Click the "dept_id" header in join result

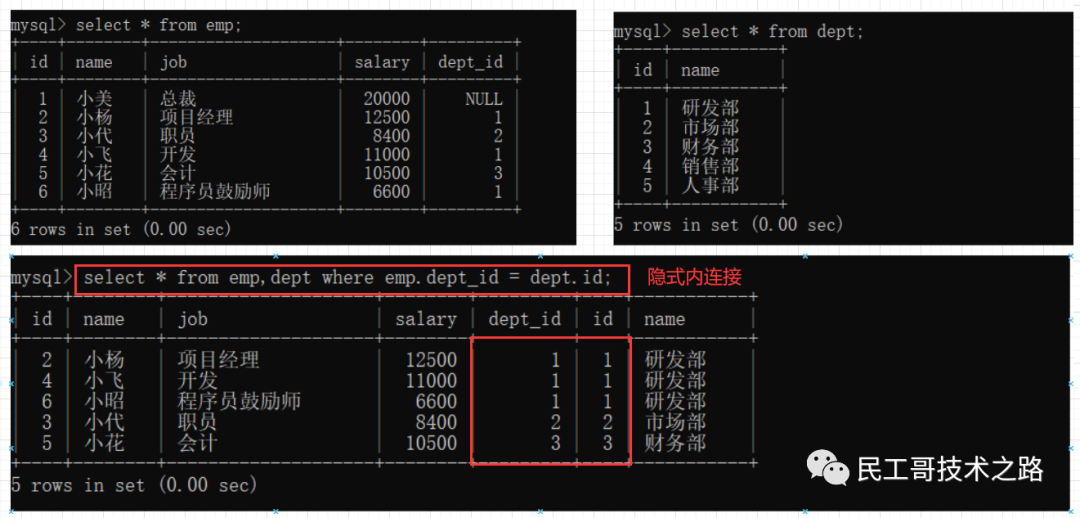(524, 319)
